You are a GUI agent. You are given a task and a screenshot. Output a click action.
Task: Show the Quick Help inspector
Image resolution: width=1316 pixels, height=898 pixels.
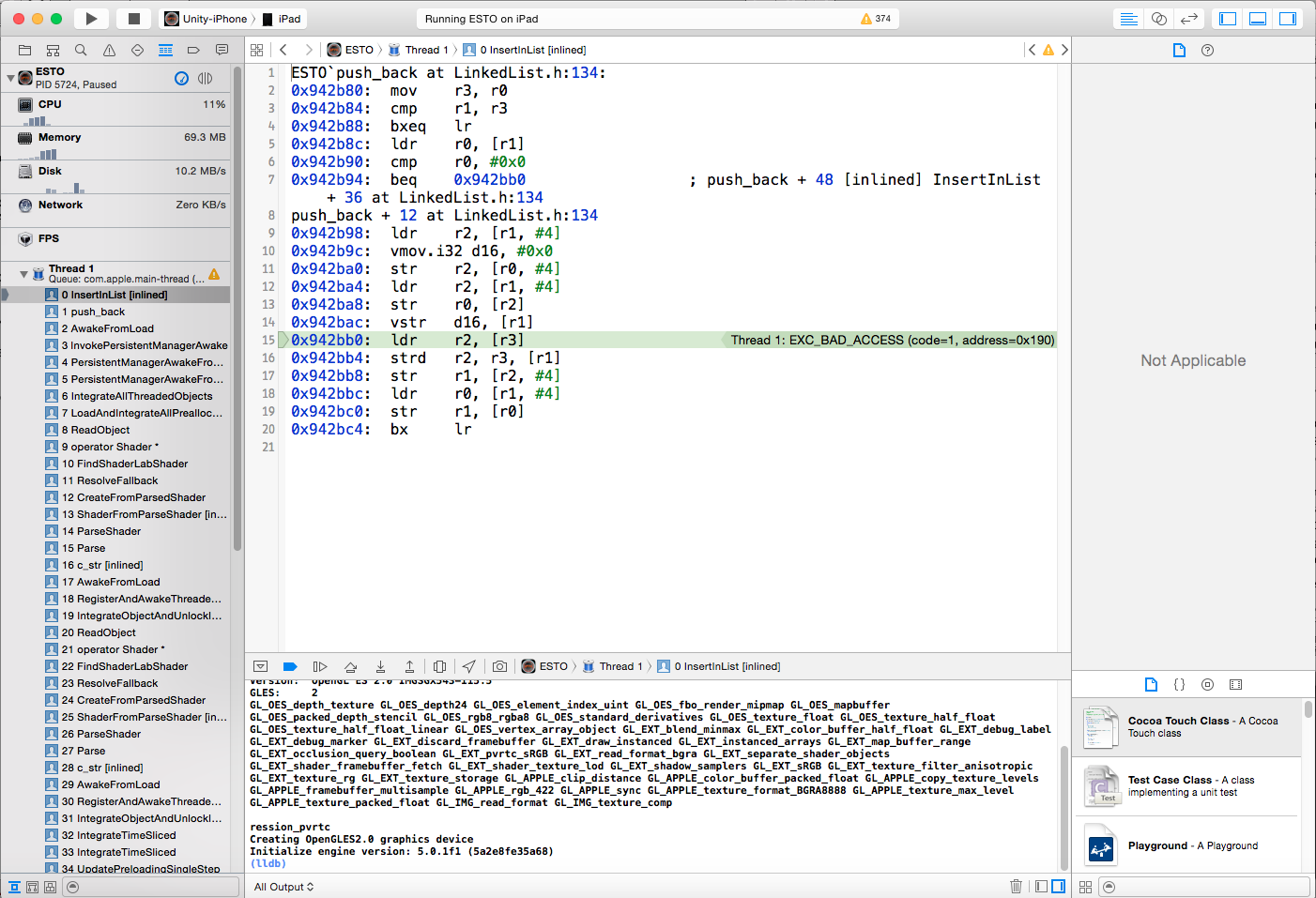[x=1207, y=50]
